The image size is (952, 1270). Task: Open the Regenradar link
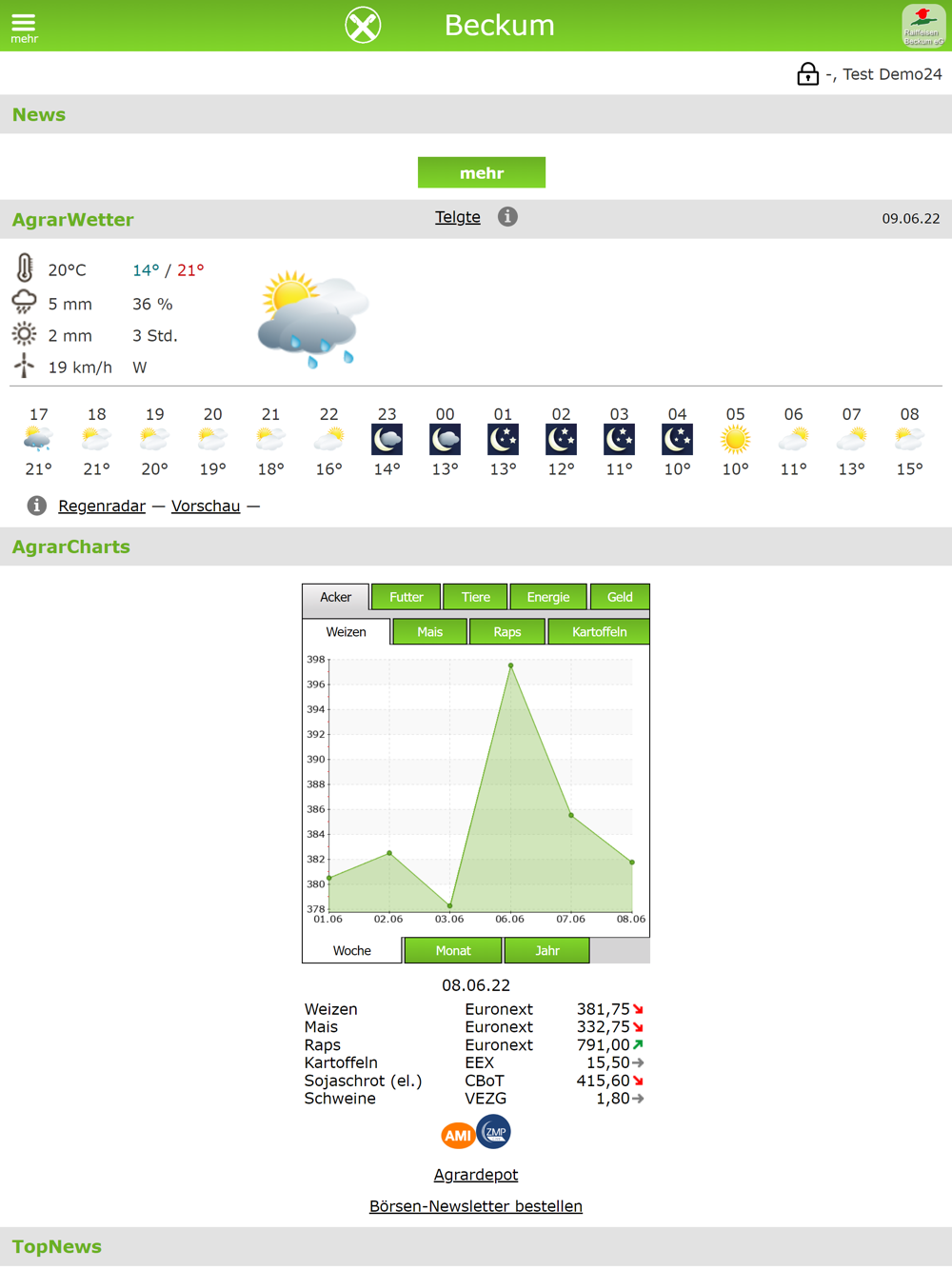(102, 506)
